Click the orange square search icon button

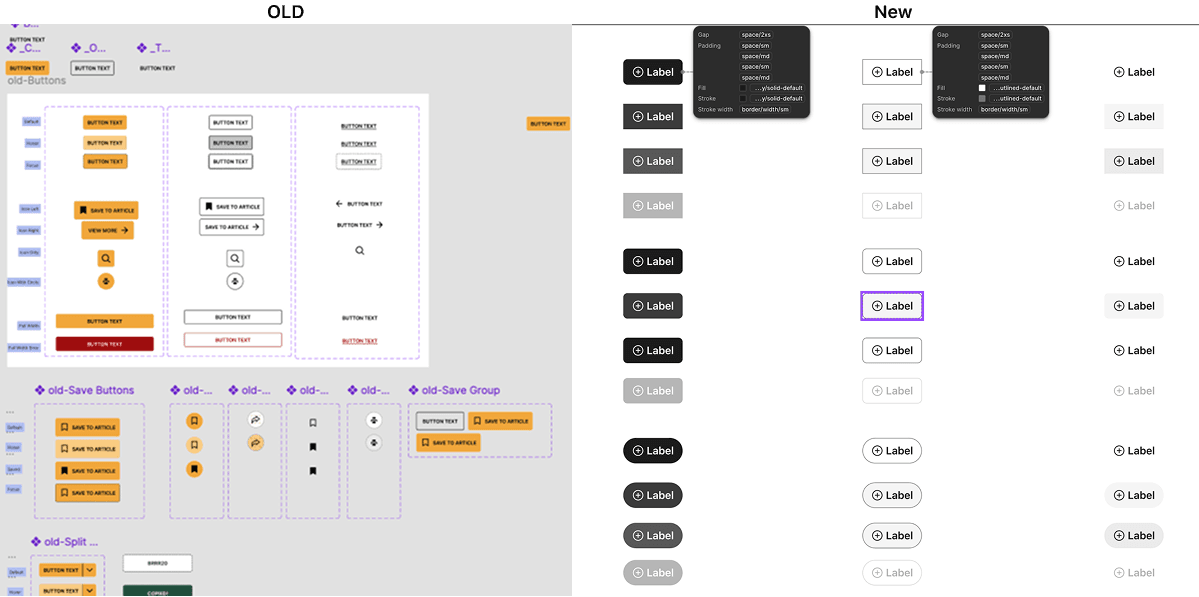(x=105, y=258)
